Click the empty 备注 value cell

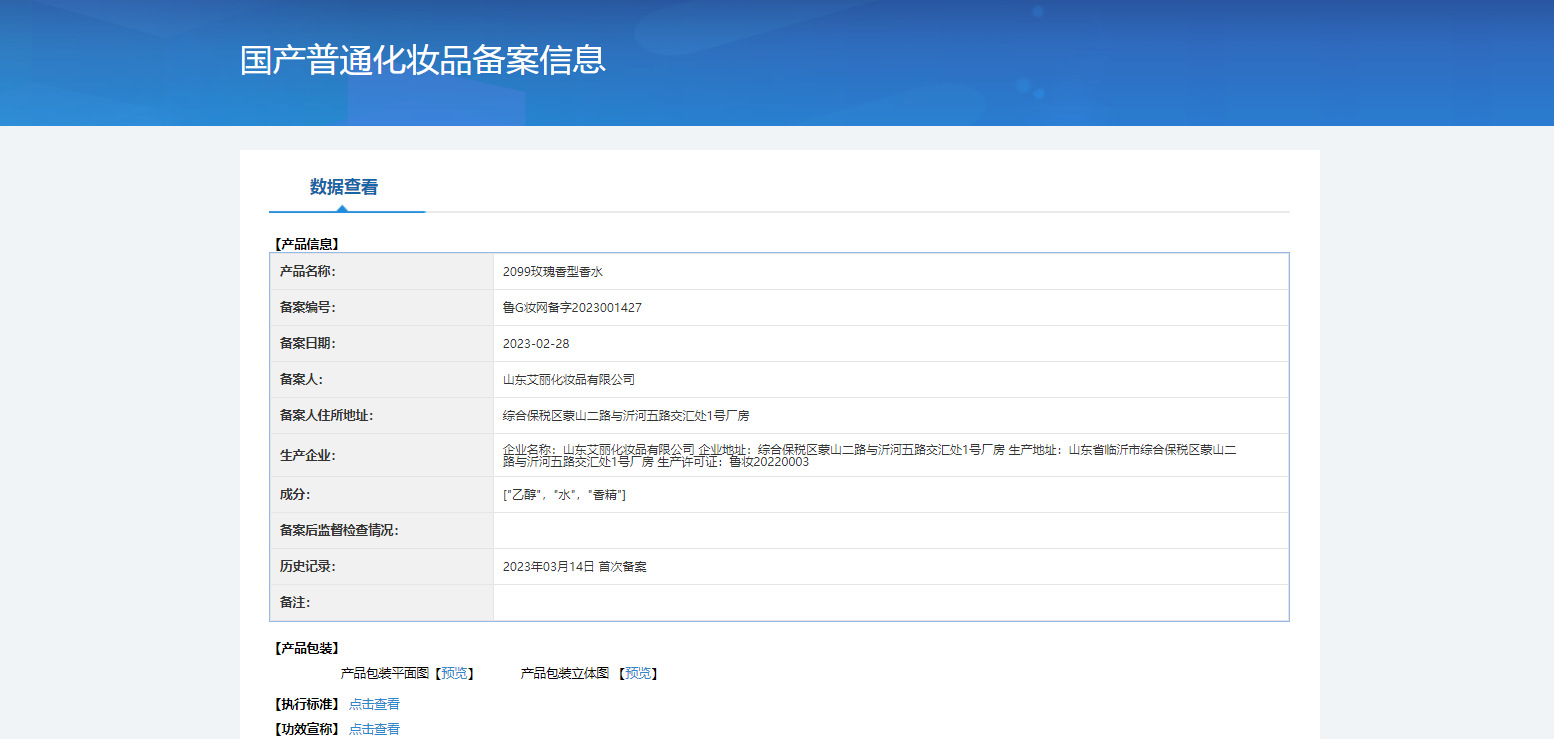point(890,603)
